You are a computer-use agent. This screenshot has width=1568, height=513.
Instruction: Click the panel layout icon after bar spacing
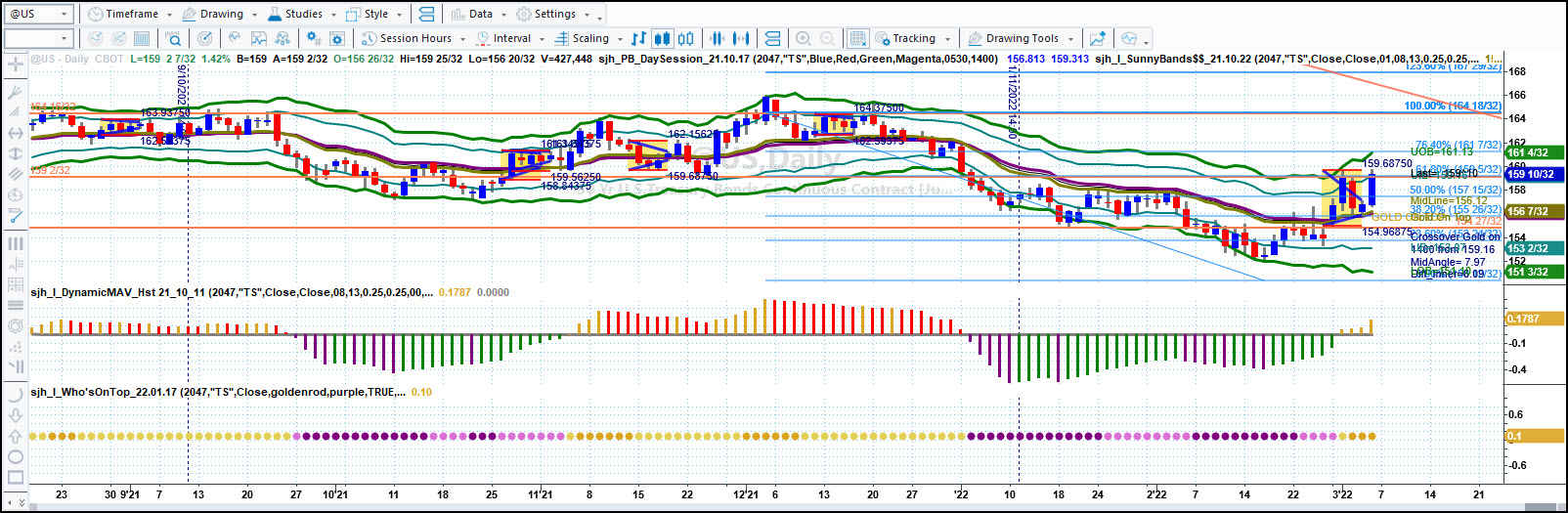tap(772, 38)
